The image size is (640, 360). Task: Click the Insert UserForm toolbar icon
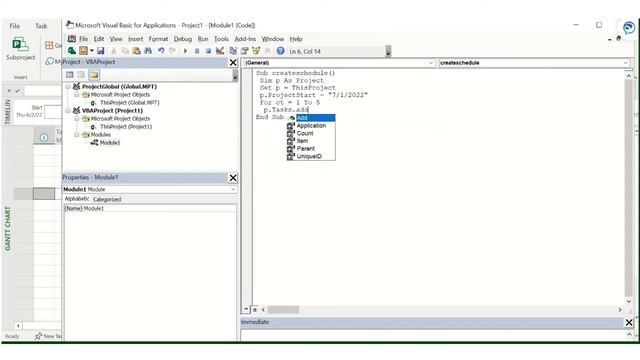(x=83, y=51)
